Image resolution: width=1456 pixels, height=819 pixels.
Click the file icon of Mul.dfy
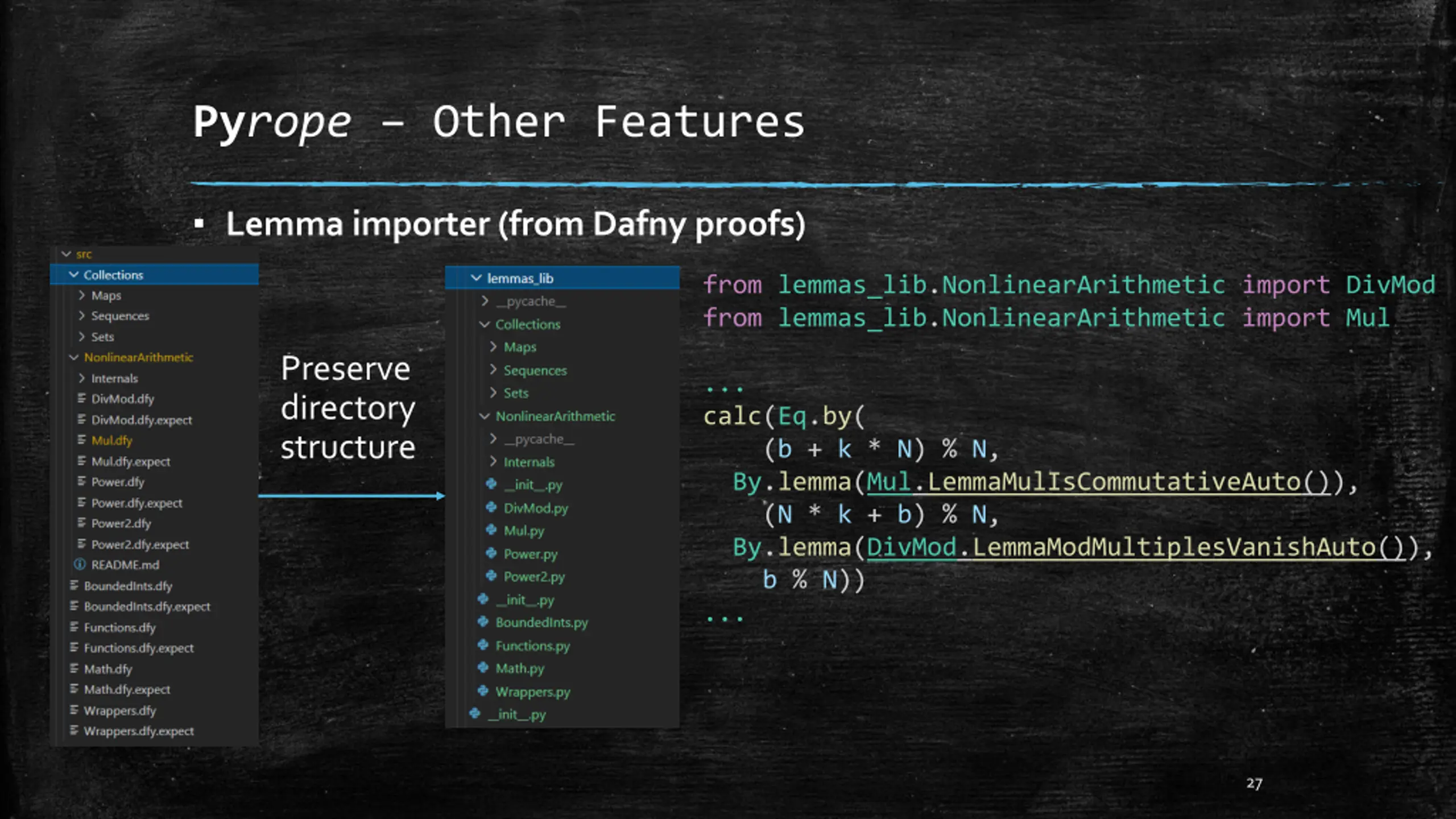click(x=81, y=440)
